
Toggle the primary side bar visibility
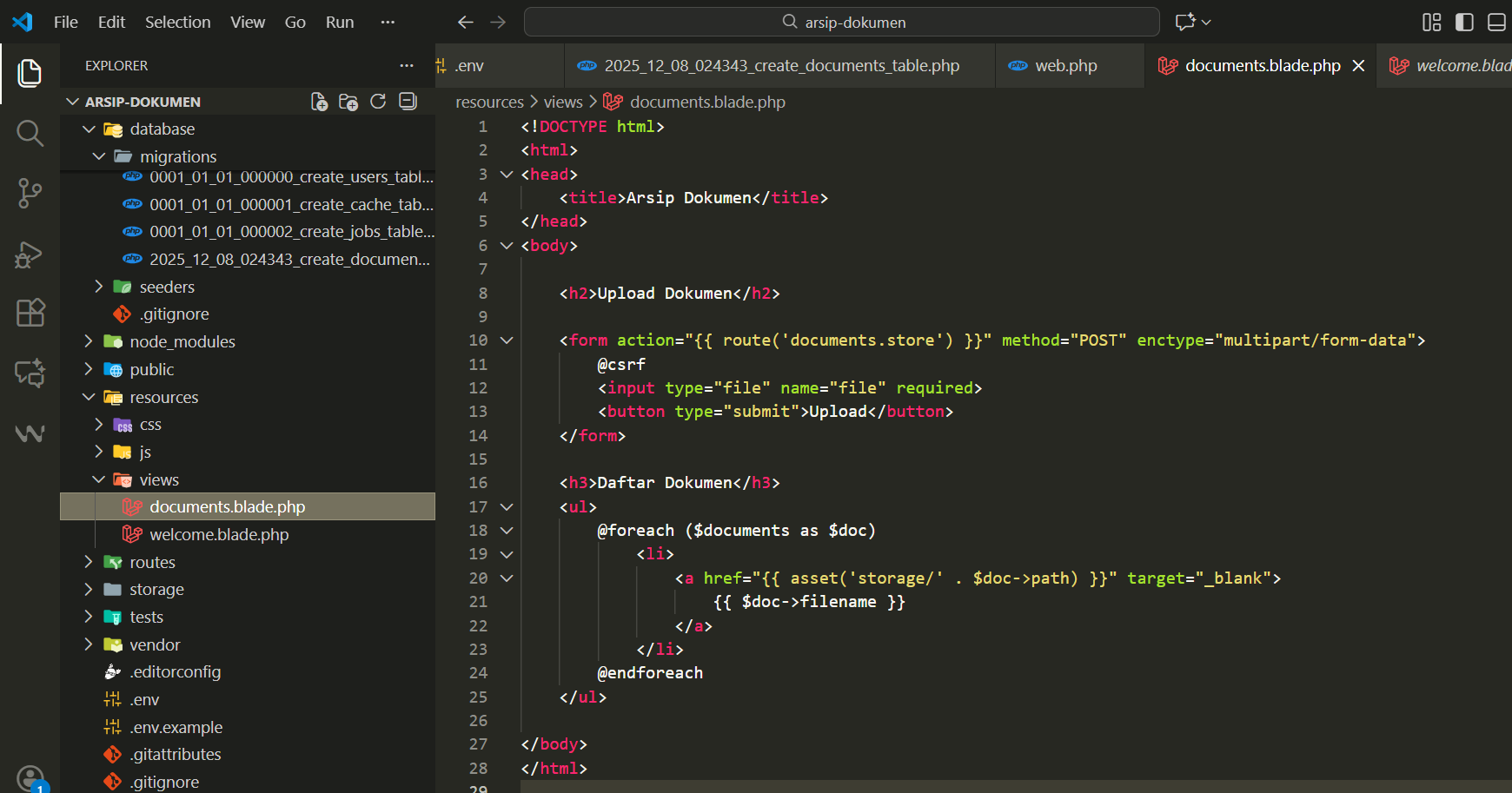click(1464, 22)
